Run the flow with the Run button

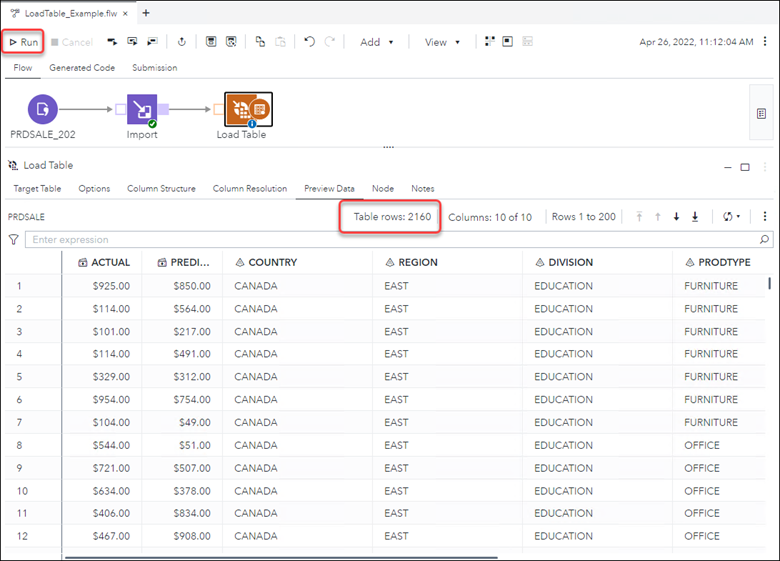[x=24, y=42]
